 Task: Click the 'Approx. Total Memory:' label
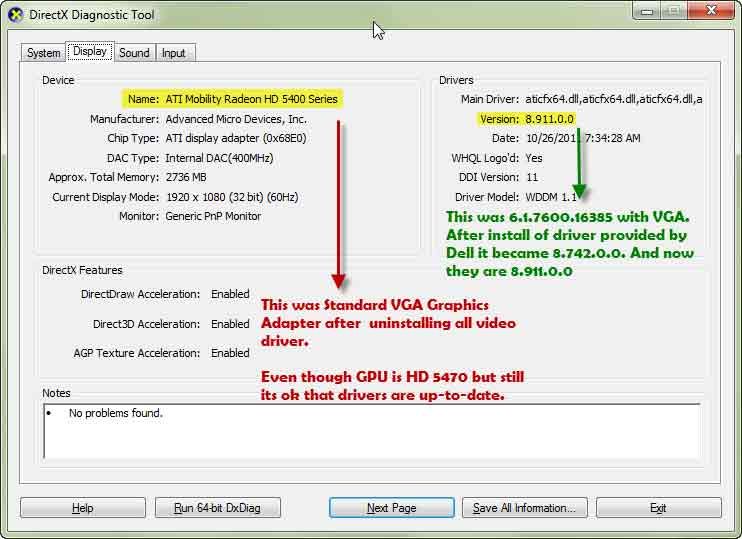tap(104, 177)
